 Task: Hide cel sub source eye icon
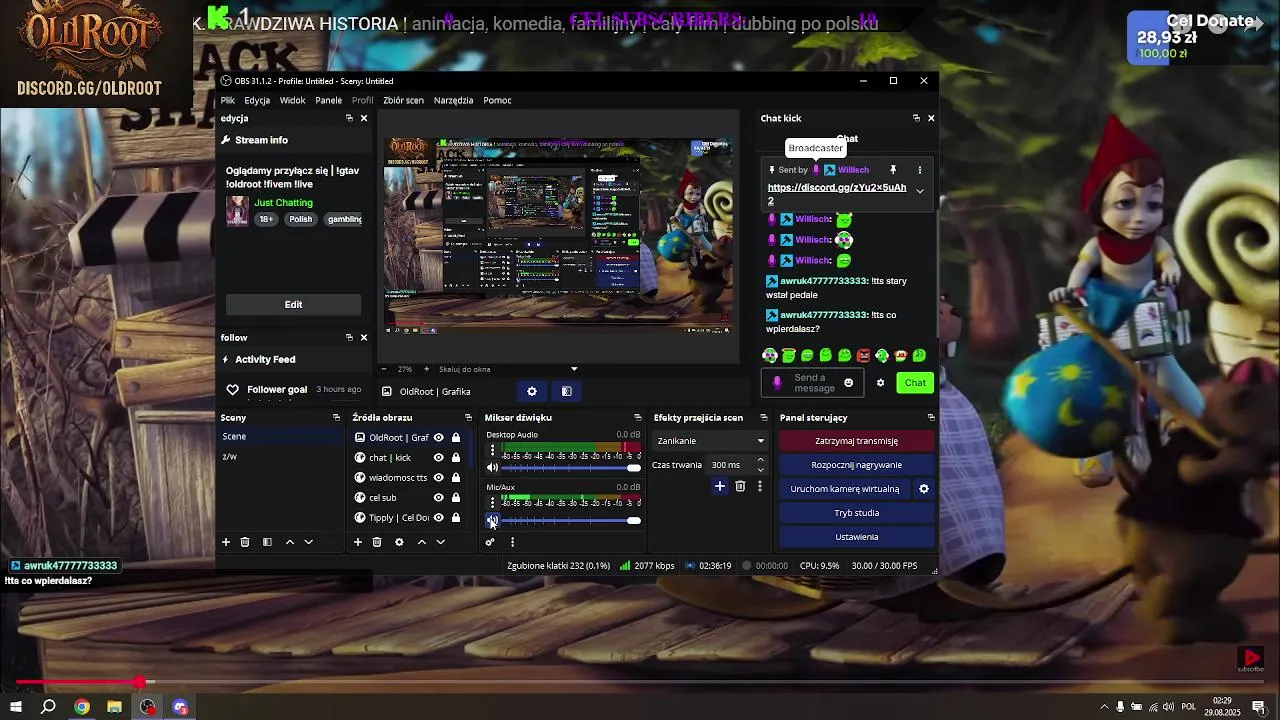tap(438, 497)
